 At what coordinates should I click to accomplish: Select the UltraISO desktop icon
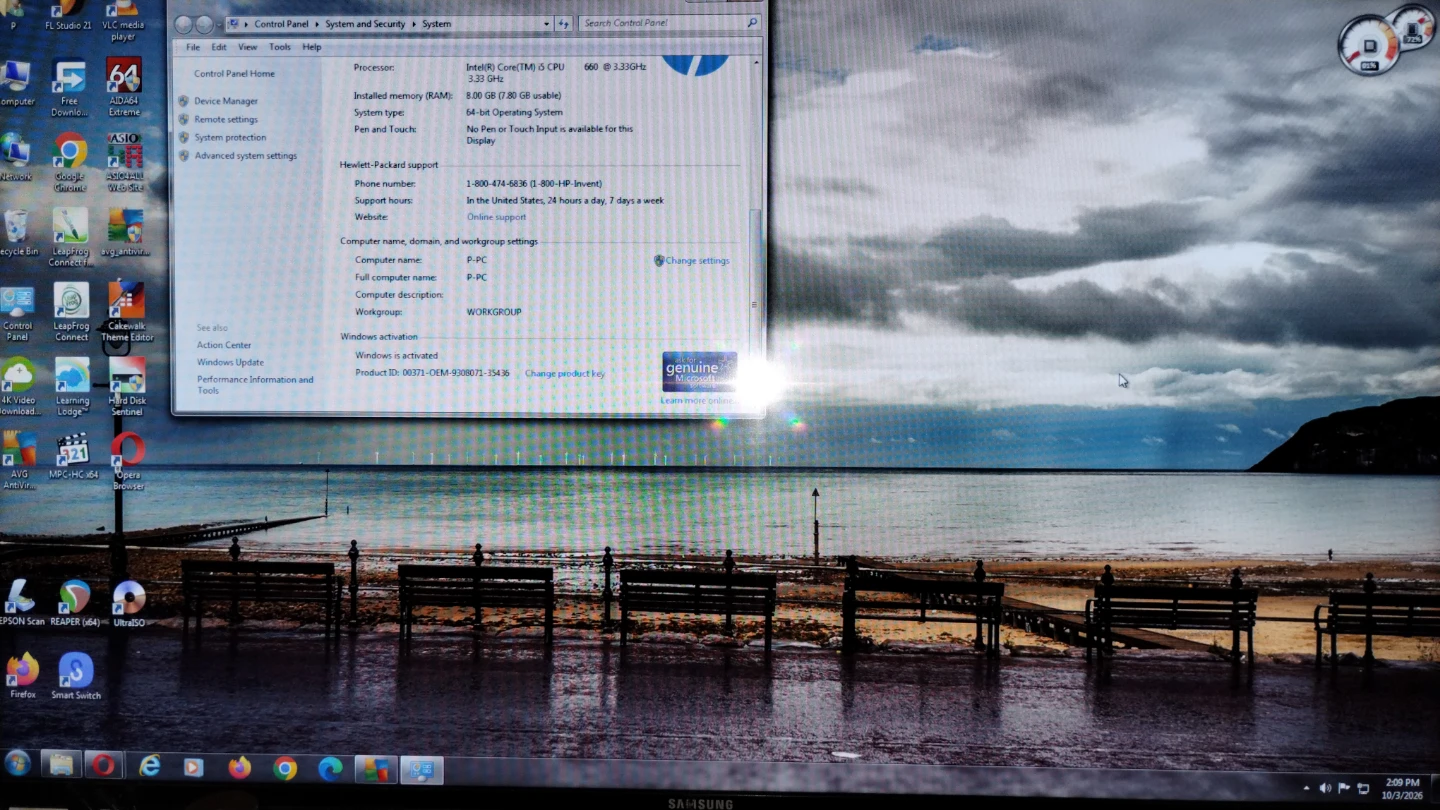tap(129, 603)
